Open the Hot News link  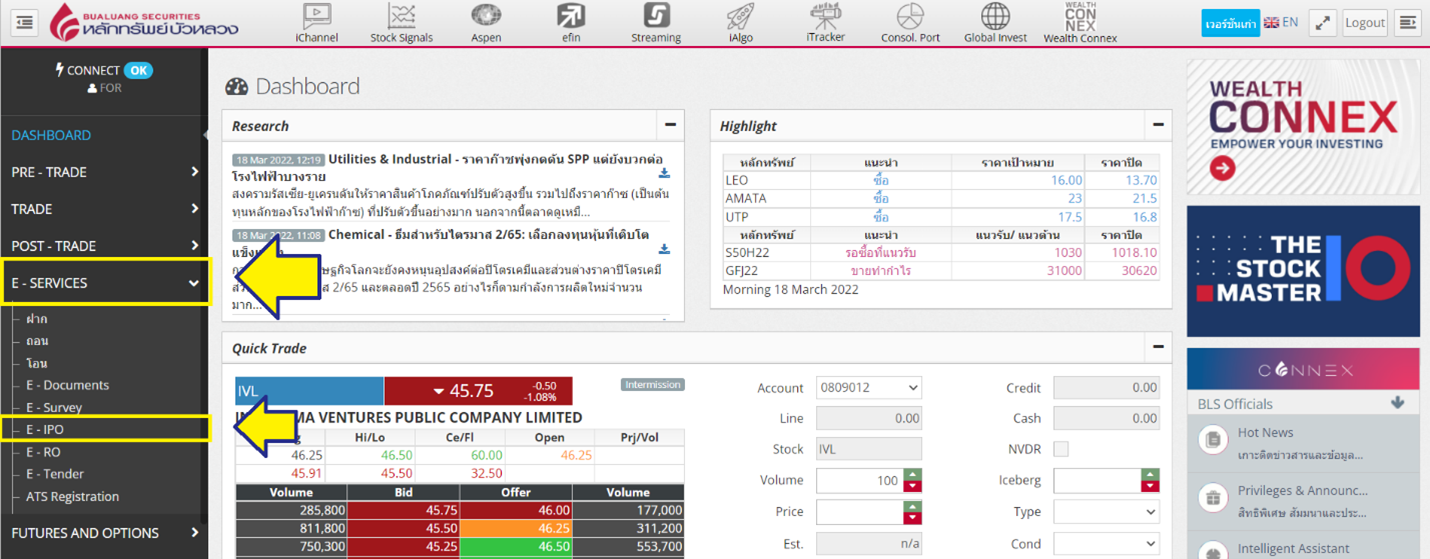click(x=1265, y=432)
